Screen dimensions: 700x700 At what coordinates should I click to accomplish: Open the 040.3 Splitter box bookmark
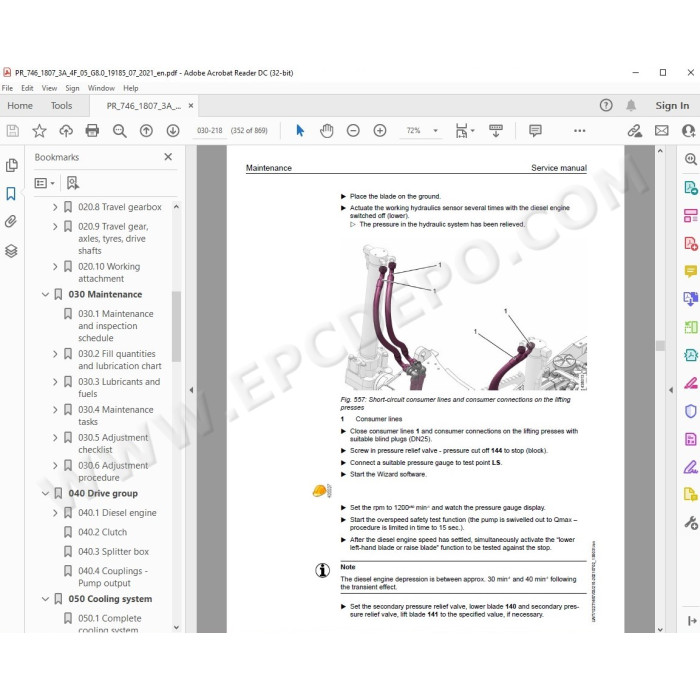(x=113, y=552)
